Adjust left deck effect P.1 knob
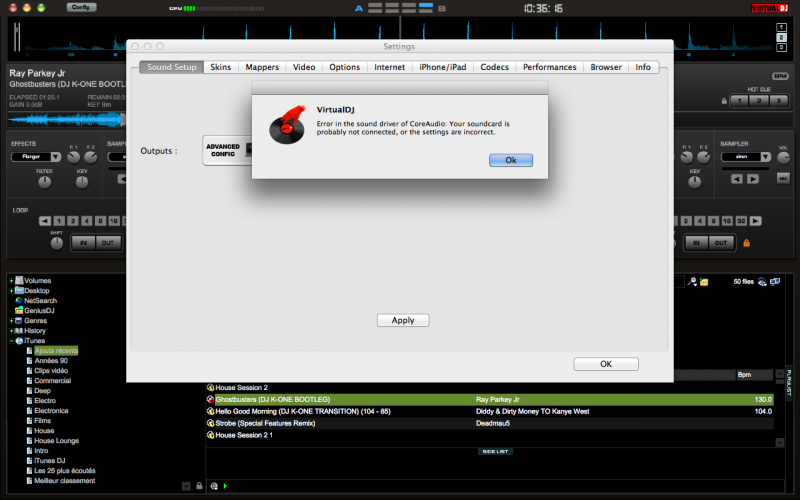Screen dimensions: 800x500 point(74,157)
